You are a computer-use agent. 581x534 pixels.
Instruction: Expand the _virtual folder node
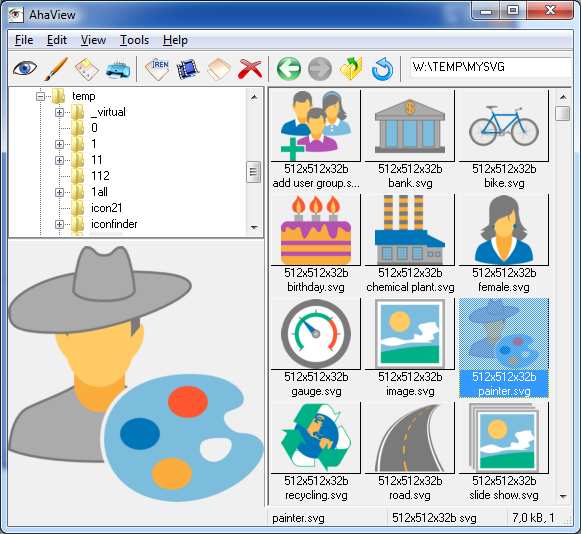point(59,112)
